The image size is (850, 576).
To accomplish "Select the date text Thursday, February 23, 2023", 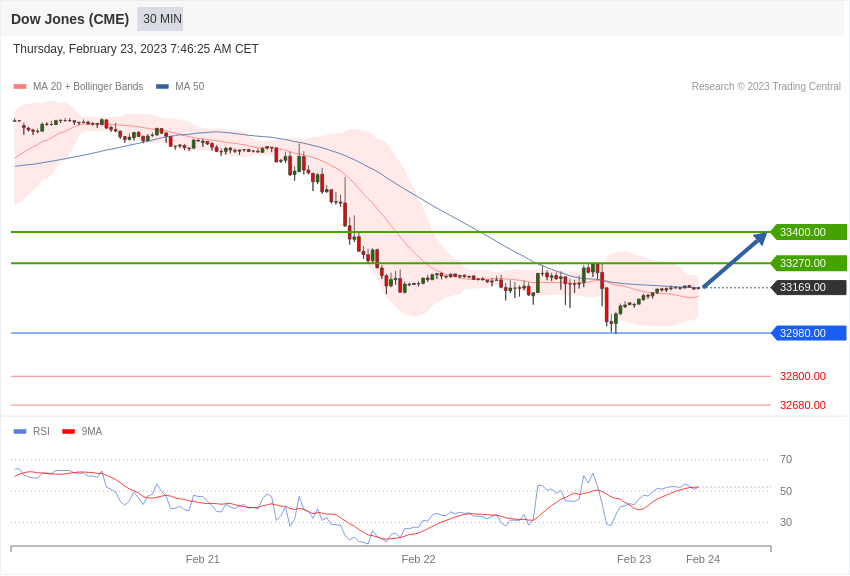I will pyautogui.click(x=89, y=49).
